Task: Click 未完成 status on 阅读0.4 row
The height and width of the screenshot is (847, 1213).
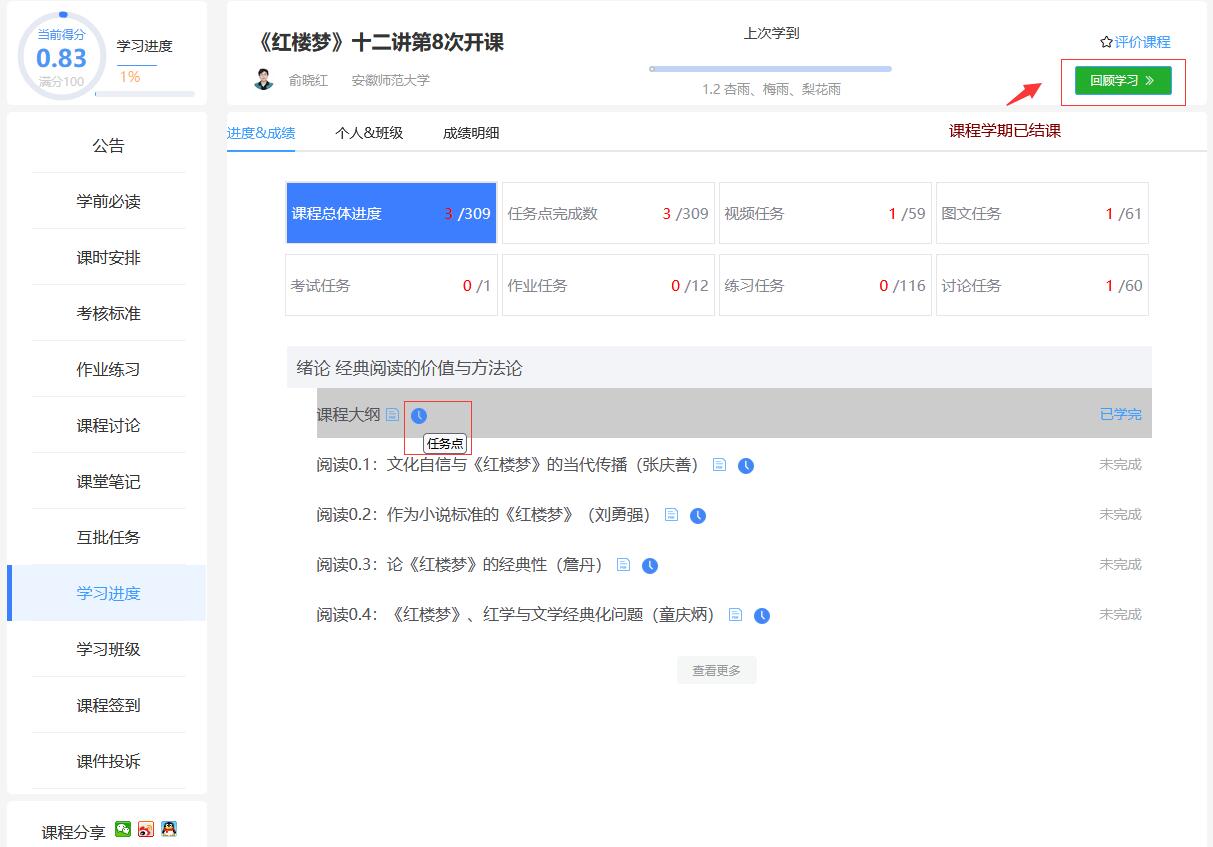Action: pyautogui.click(x=1120, y=614)
